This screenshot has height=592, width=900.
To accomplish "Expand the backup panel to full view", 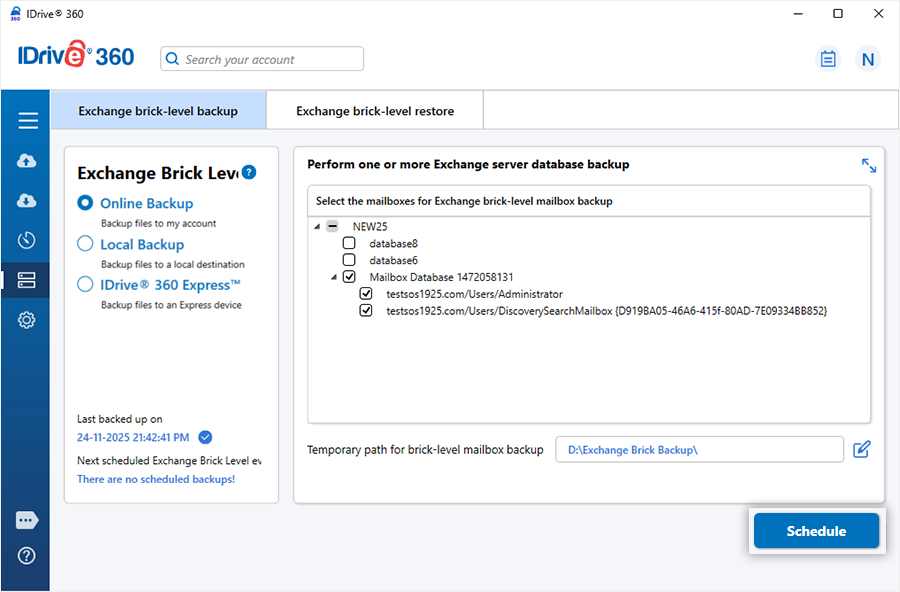I will click(x=868, y=165).
